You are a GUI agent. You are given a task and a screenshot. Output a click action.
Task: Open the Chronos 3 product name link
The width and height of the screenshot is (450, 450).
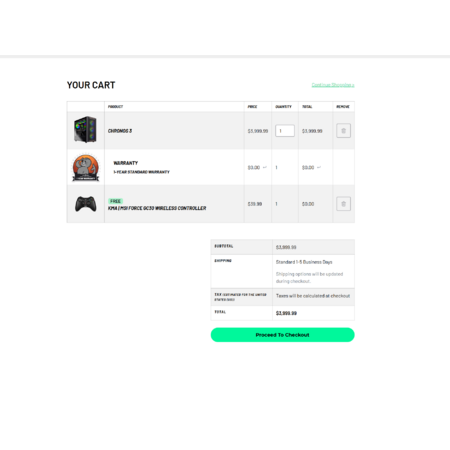click(120, 131)
